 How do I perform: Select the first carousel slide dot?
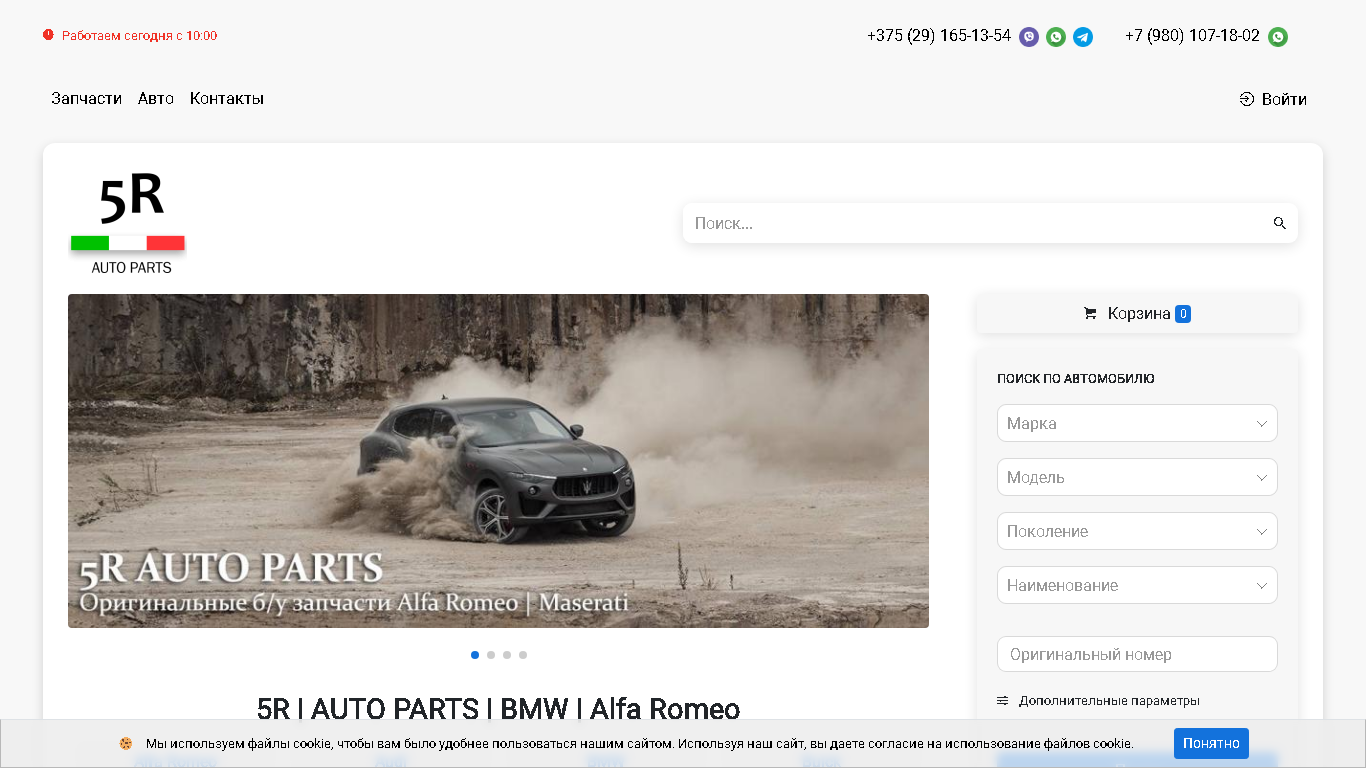[x=475, y=655]
